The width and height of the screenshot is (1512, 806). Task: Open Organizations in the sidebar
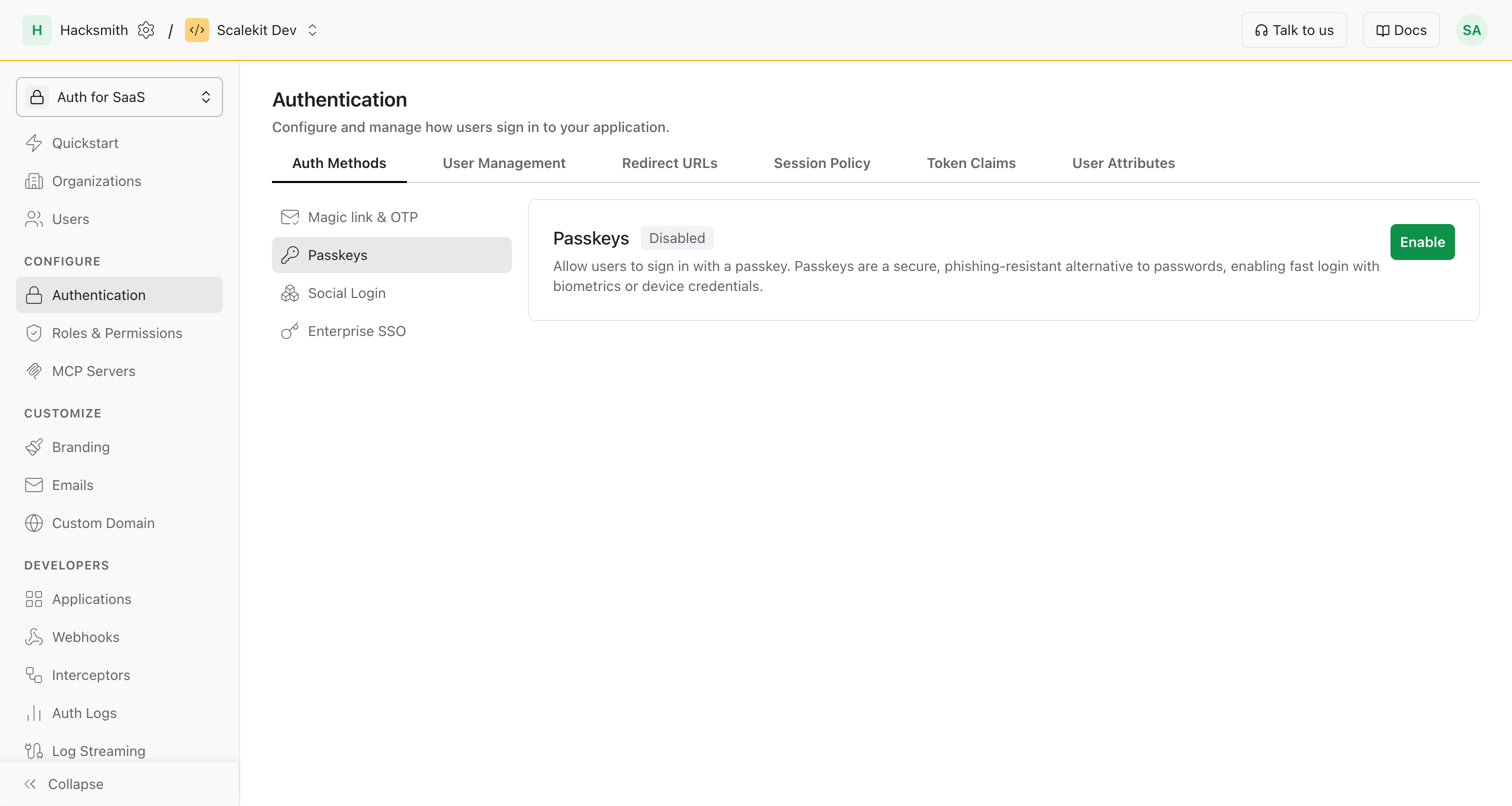[119, 181]
